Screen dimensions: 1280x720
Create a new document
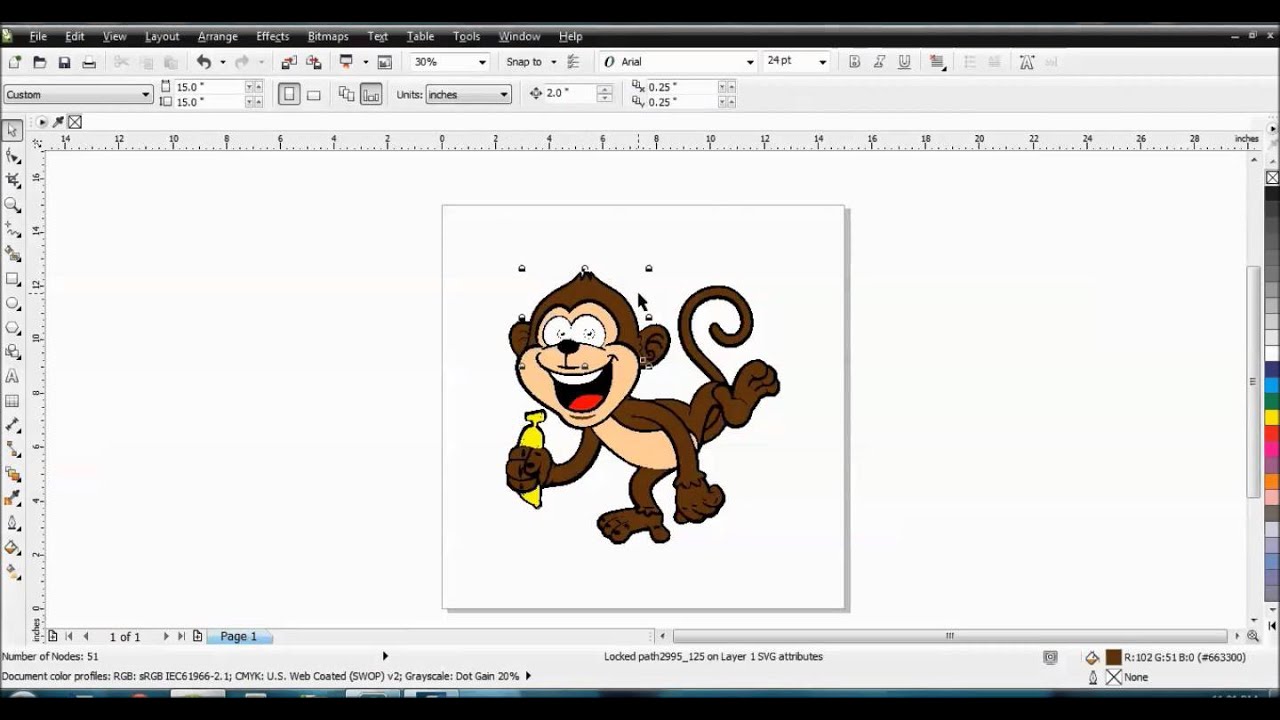click(x=15, y=62)
